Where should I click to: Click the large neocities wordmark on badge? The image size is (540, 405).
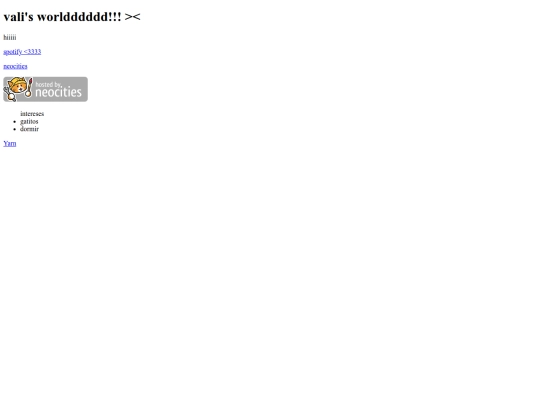tap(59, 92)
